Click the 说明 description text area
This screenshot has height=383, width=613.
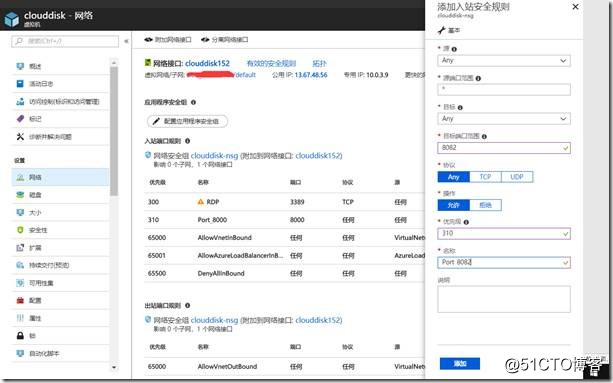(x=504, y=299)
